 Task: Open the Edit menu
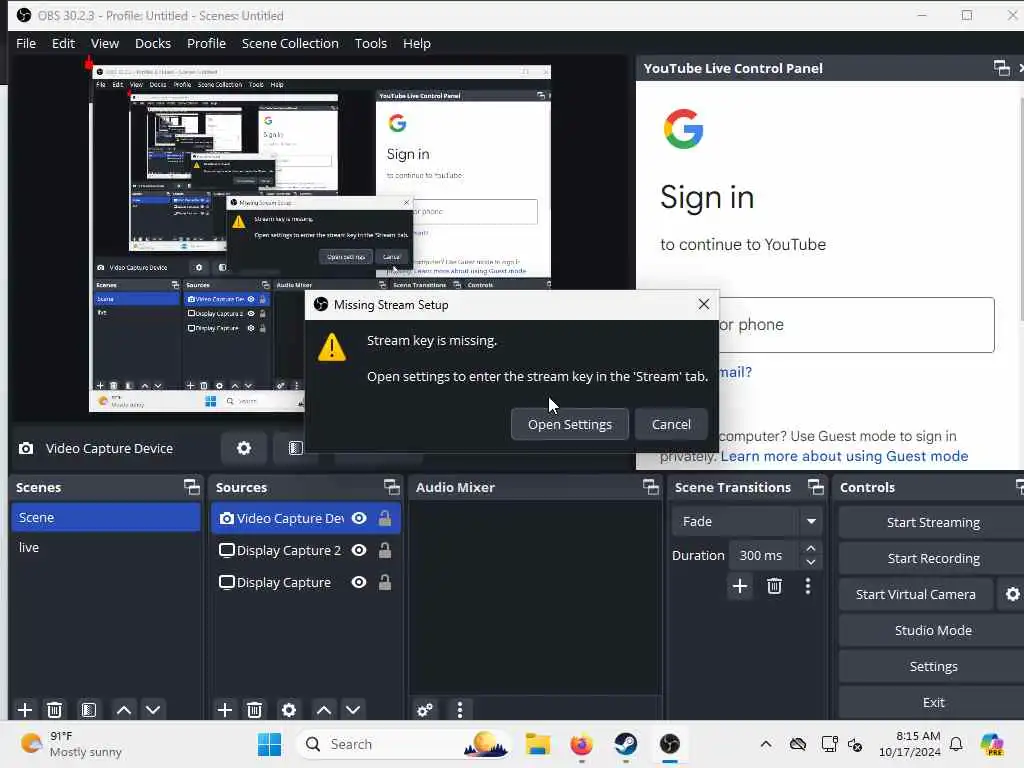point(63,43)
